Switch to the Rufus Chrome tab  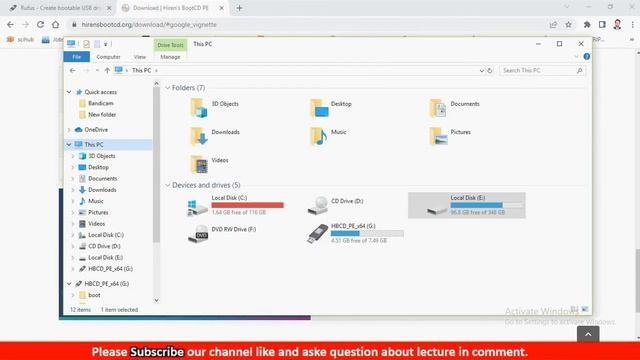[x=59, y=8]
